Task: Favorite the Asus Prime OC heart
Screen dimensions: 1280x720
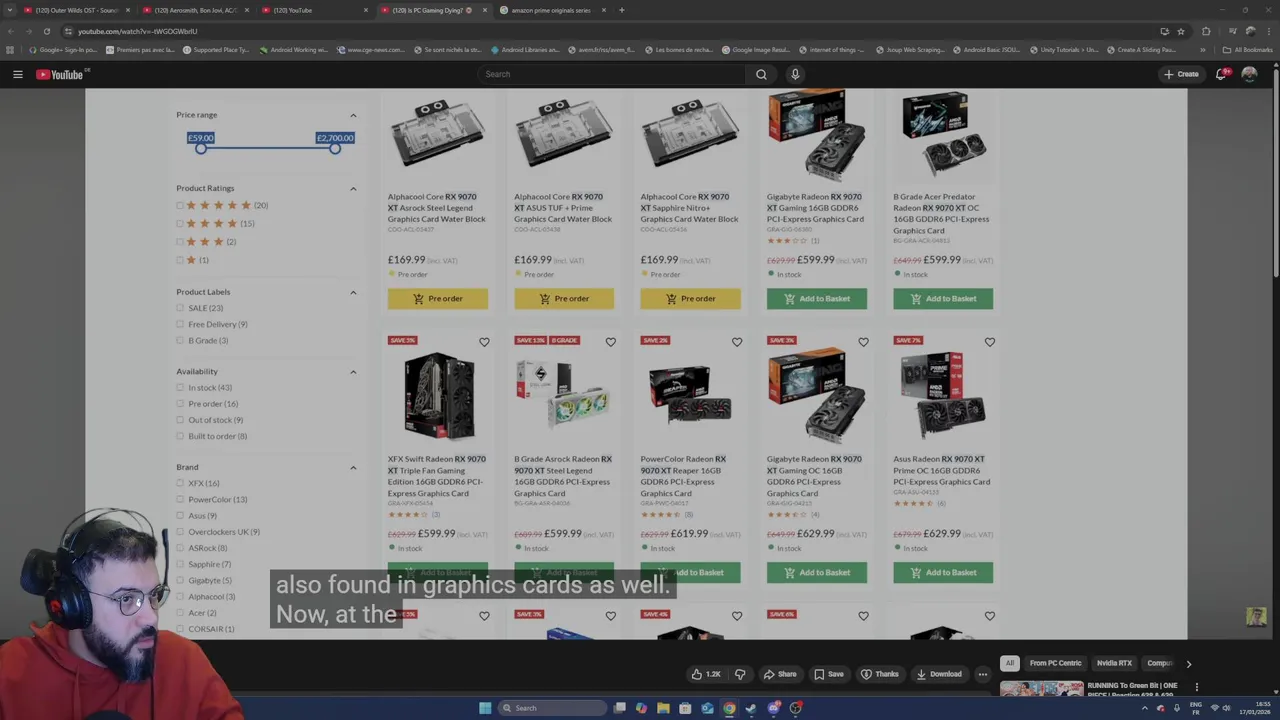Action: coord(990,342)
